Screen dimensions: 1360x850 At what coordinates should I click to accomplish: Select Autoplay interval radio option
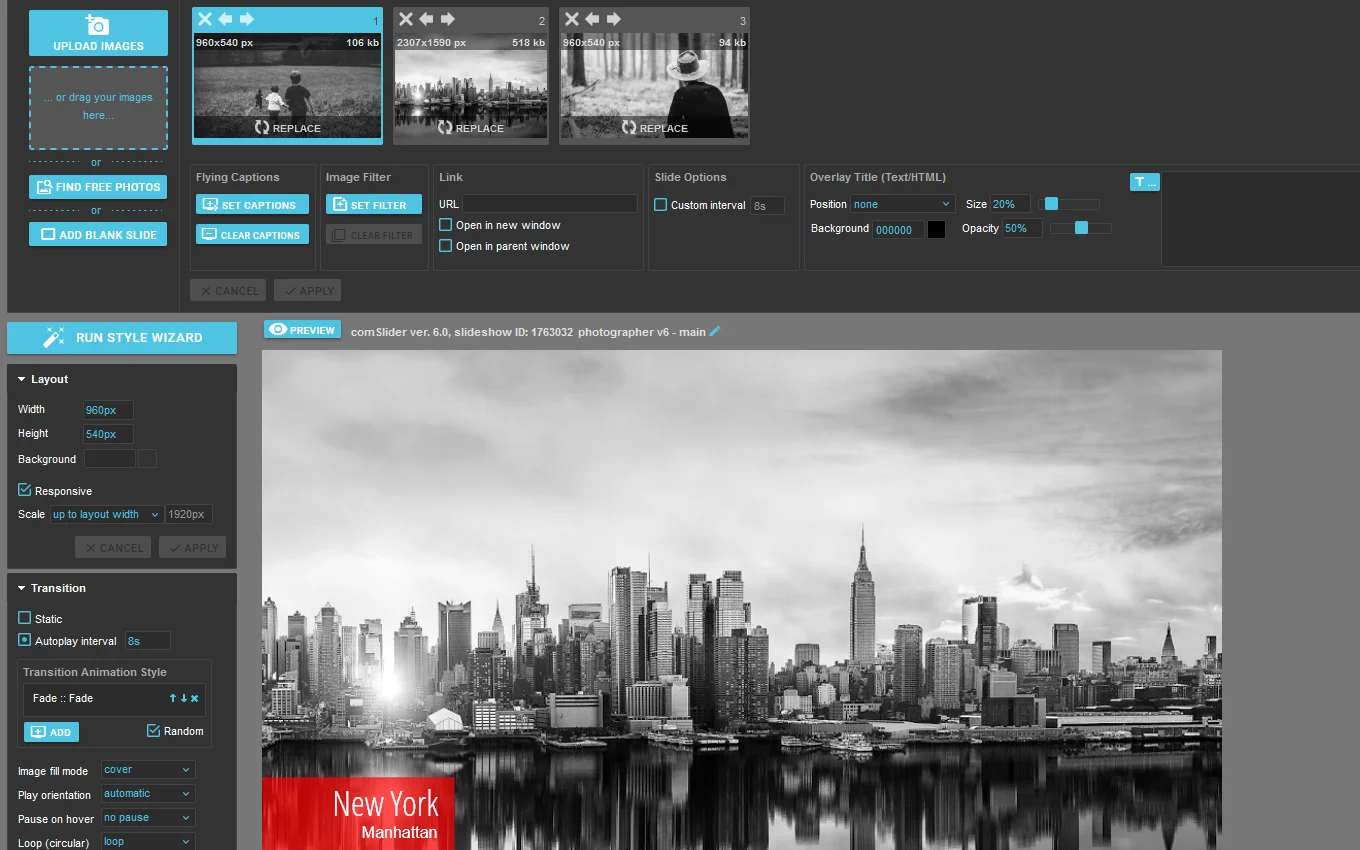[x=25, y=640]
